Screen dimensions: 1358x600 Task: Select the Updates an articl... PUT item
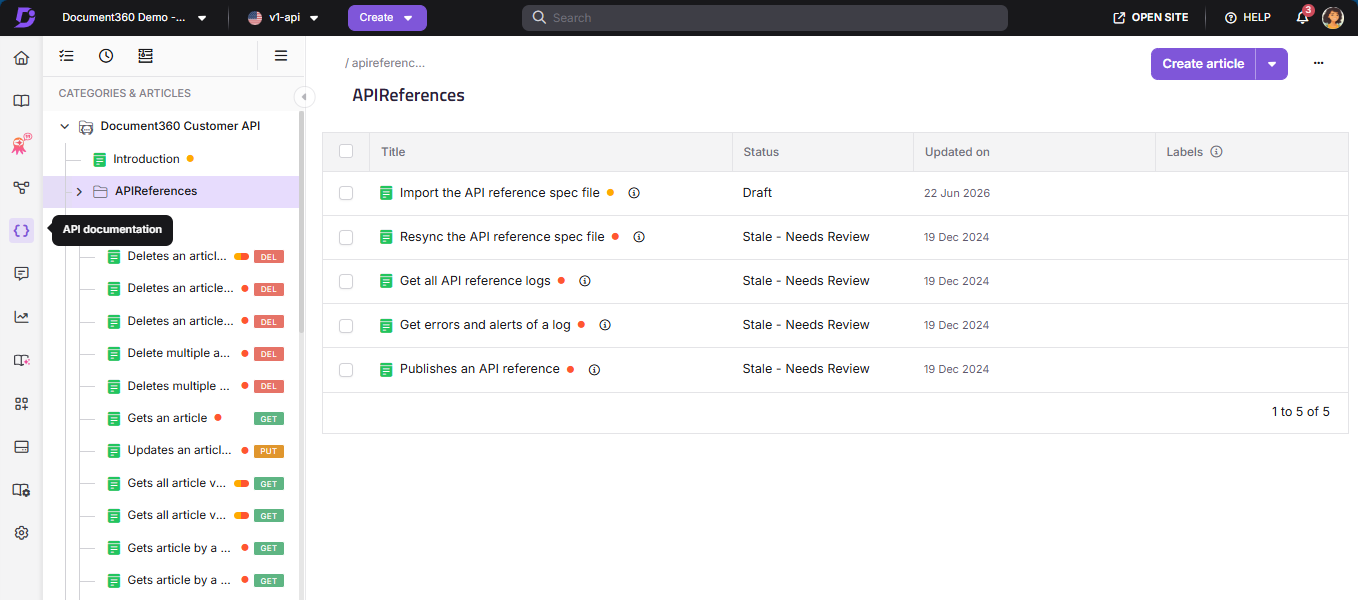[179, 450]
